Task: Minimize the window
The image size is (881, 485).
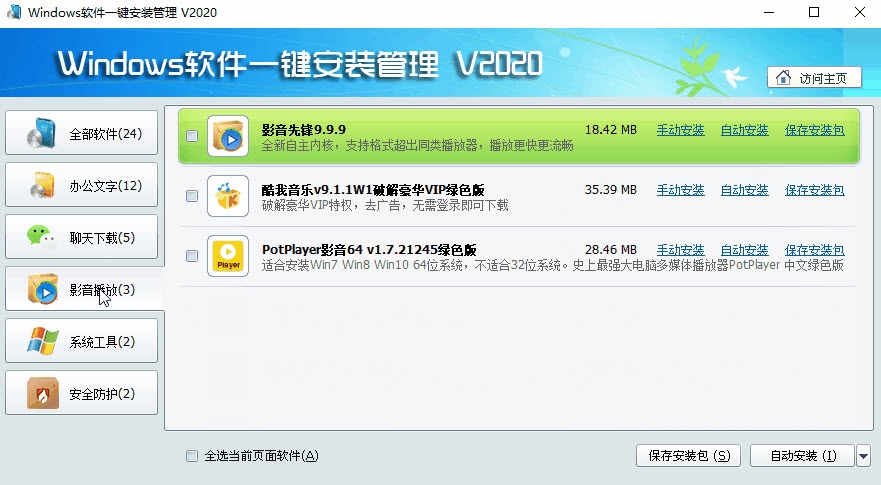Action: click(769, 12)
